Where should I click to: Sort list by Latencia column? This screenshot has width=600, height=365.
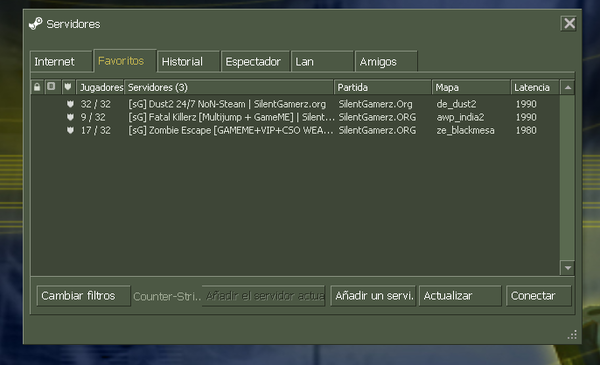(x=535, y=87)
